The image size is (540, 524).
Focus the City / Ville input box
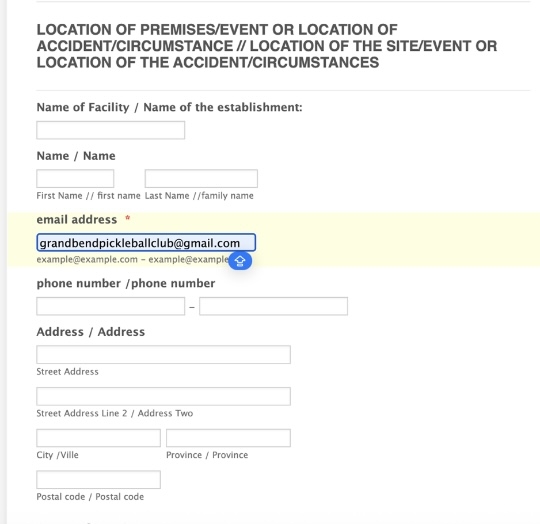tap(98, 438)
